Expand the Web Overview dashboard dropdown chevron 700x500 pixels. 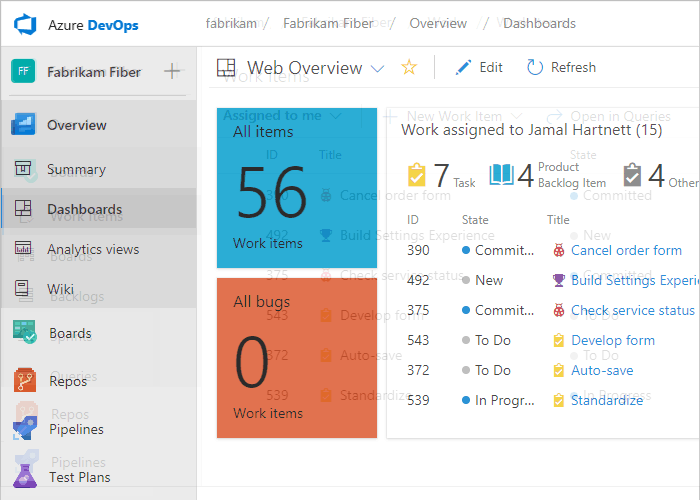(x=377, y=68)
